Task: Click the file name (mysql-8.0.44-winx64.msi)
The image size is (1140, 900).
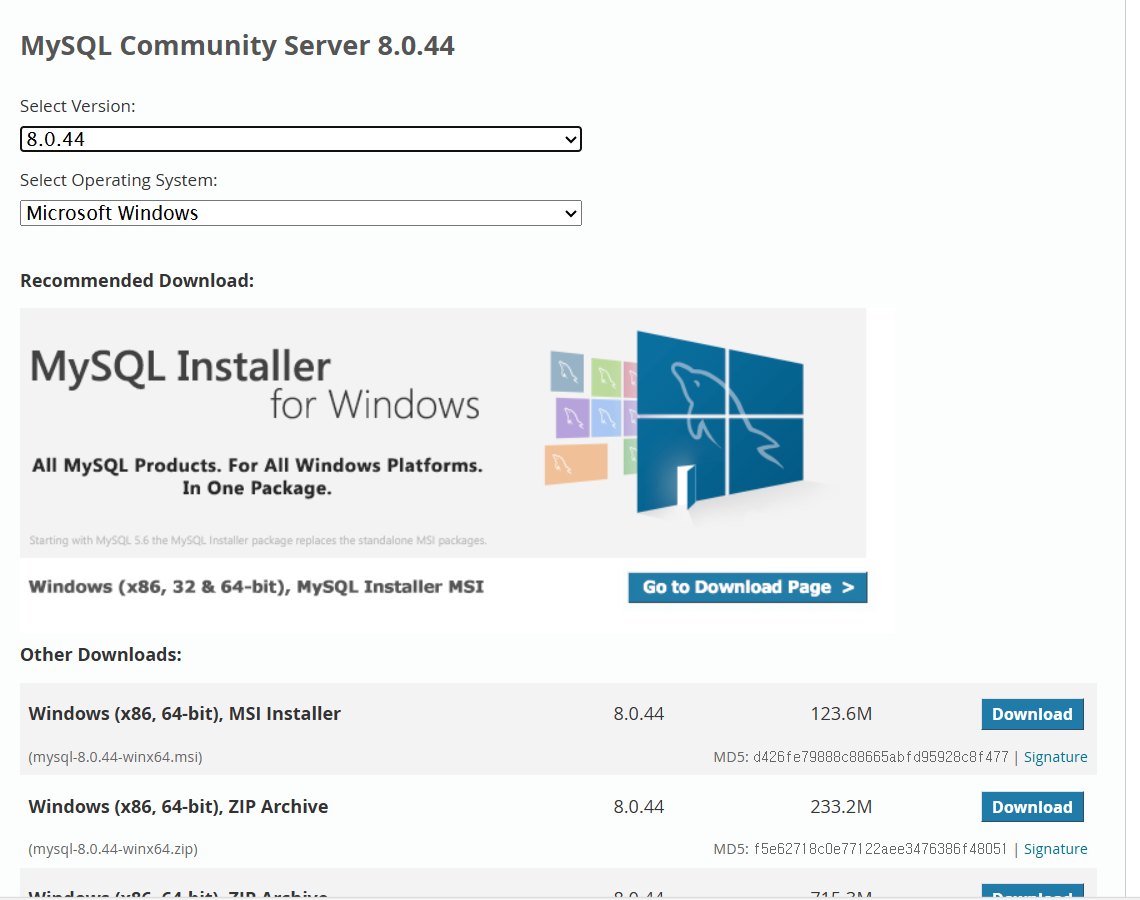Action: pyautogui.click(x=116, y=757)
